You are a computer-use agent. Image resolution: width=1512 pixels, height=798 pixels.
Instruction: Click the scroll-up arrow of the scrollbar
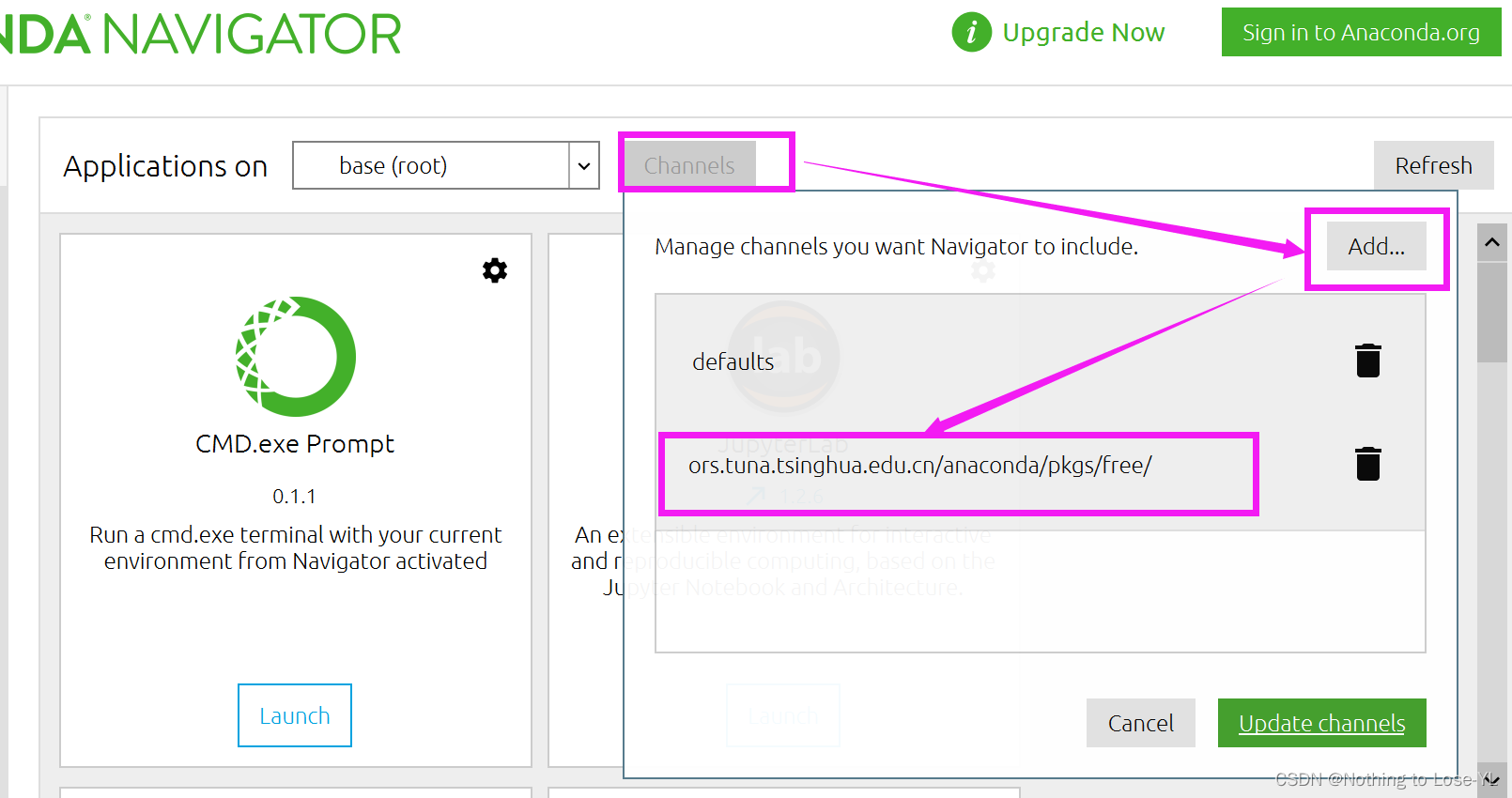tap(1491, 242)
